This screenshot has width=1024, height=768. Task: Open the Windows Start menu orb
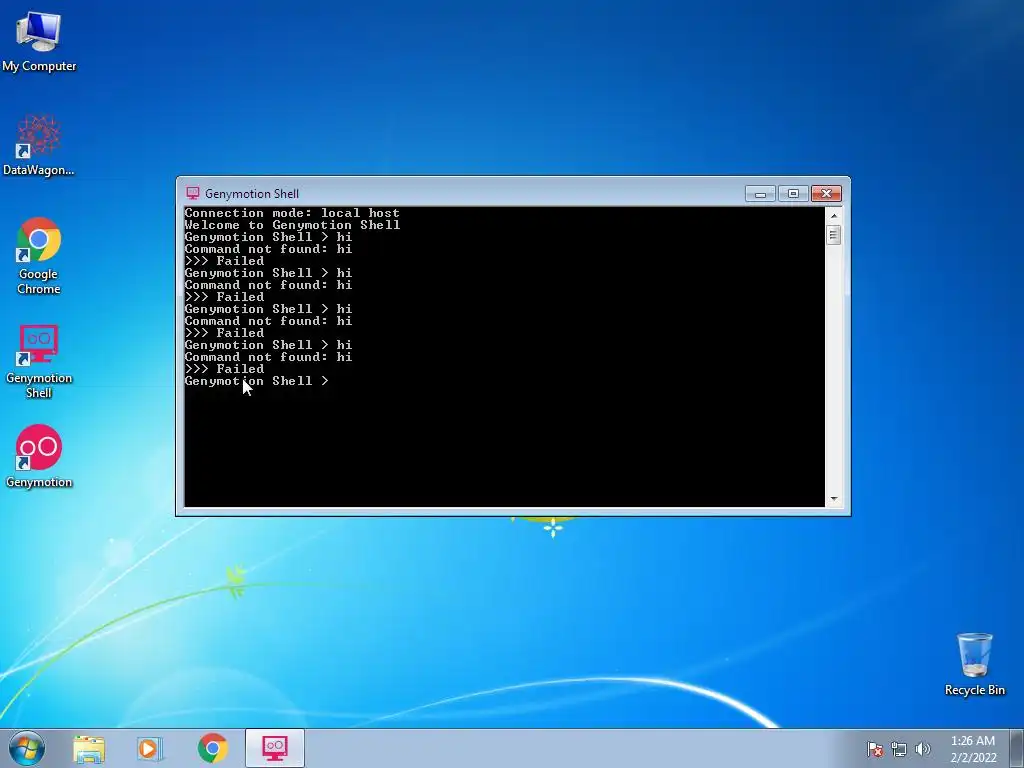27,748
